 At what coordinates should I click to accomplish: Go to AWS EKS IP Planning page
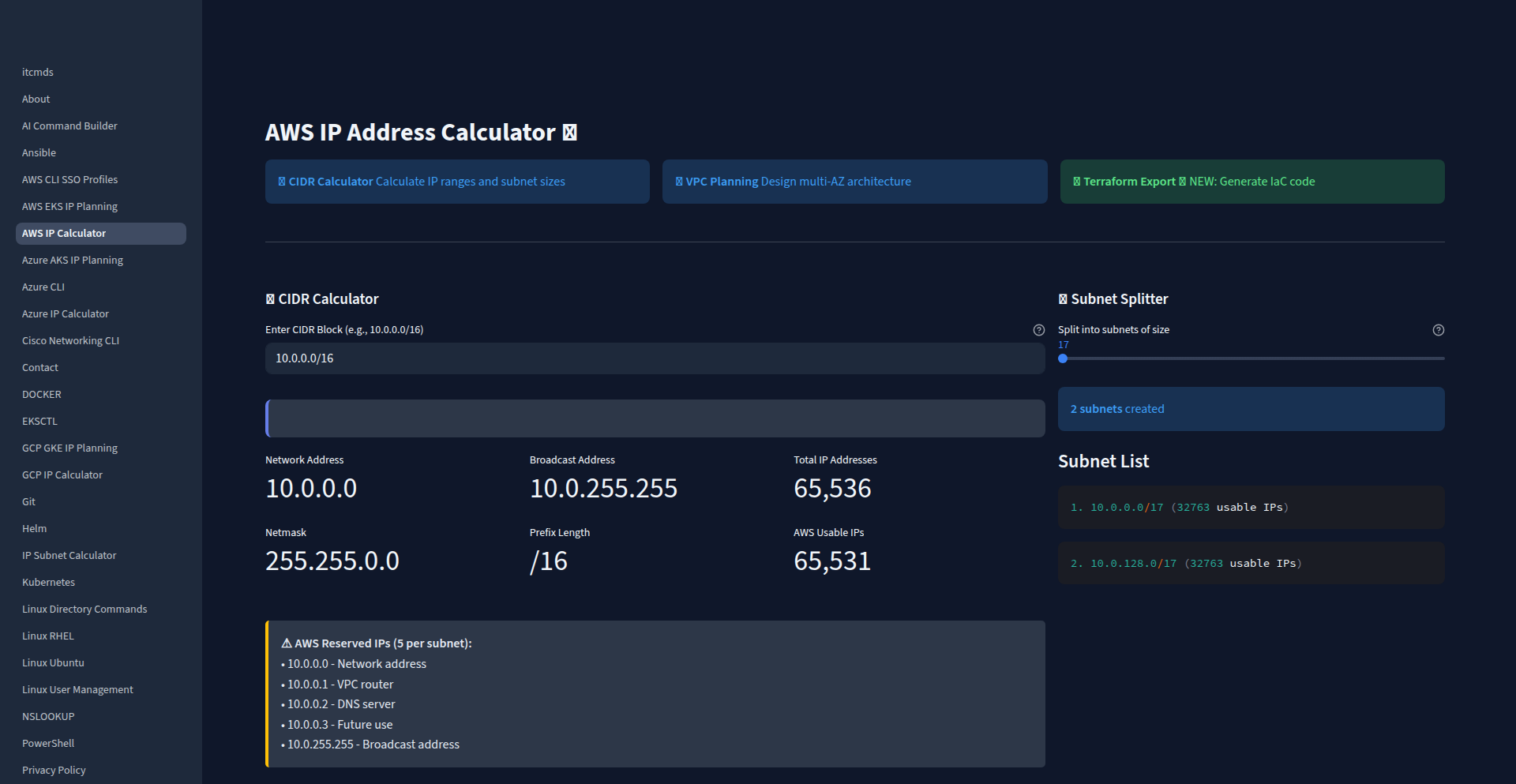[69, 207]
